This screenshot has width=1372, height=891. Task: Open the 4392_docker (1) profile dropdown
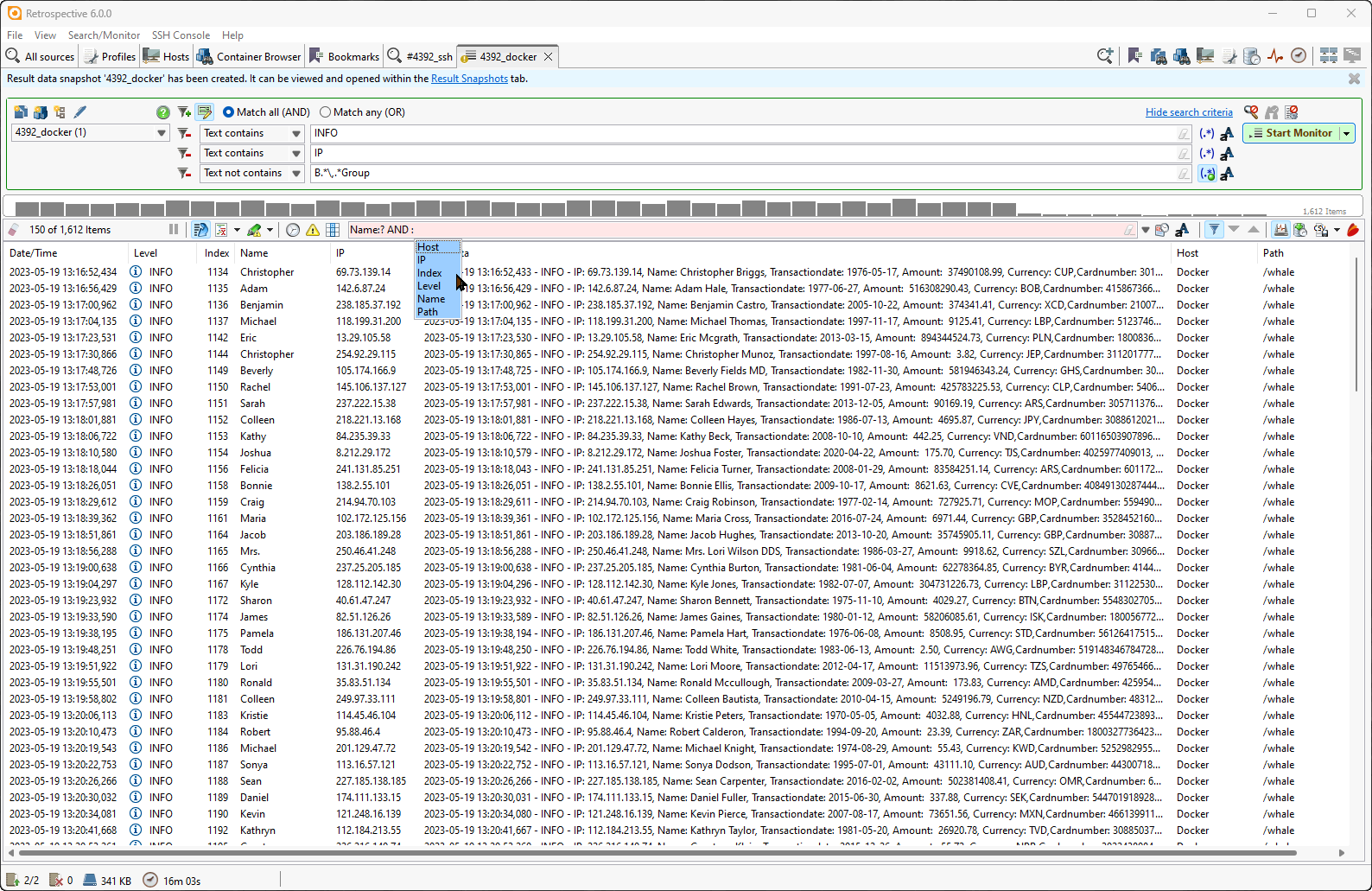(162, 133)
